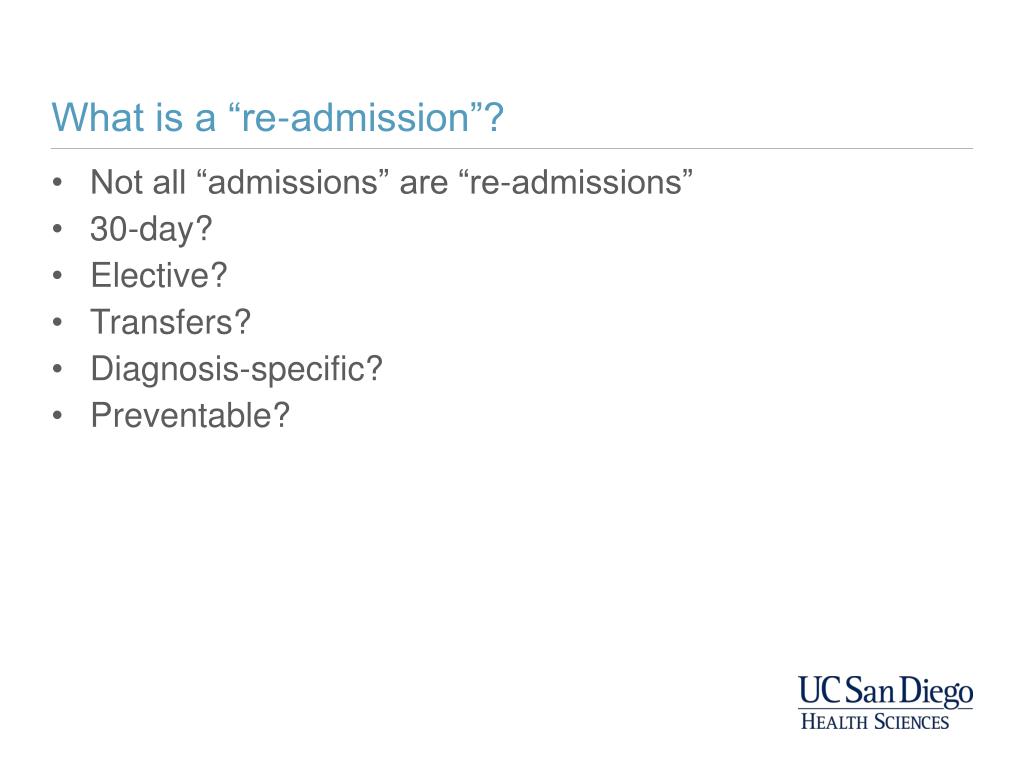Click the bullet dot before "30-day?"
1024x768 pixels.
coord(57,229)
